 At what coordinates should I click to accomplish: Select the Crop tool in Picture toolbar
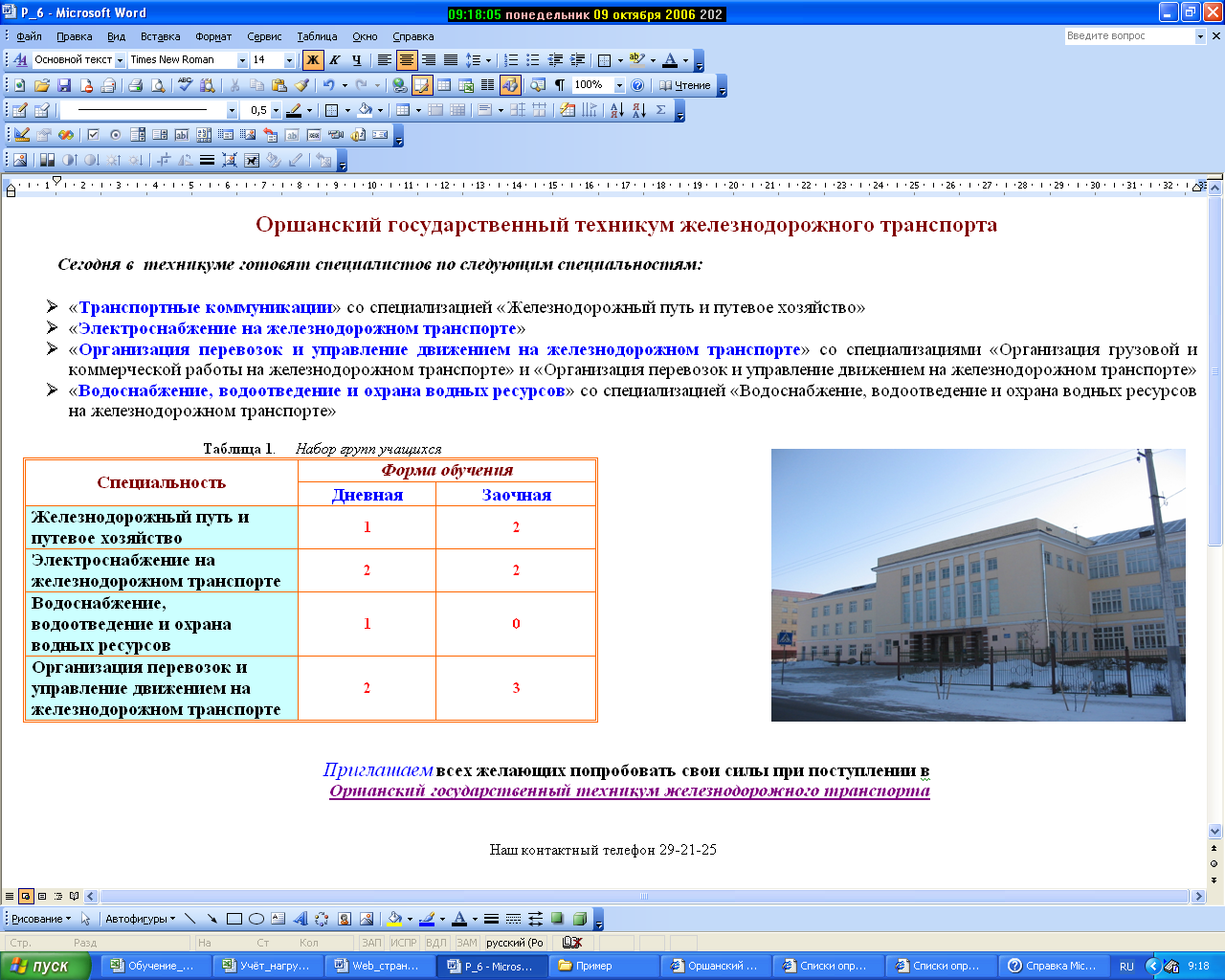tap(164, 160)
